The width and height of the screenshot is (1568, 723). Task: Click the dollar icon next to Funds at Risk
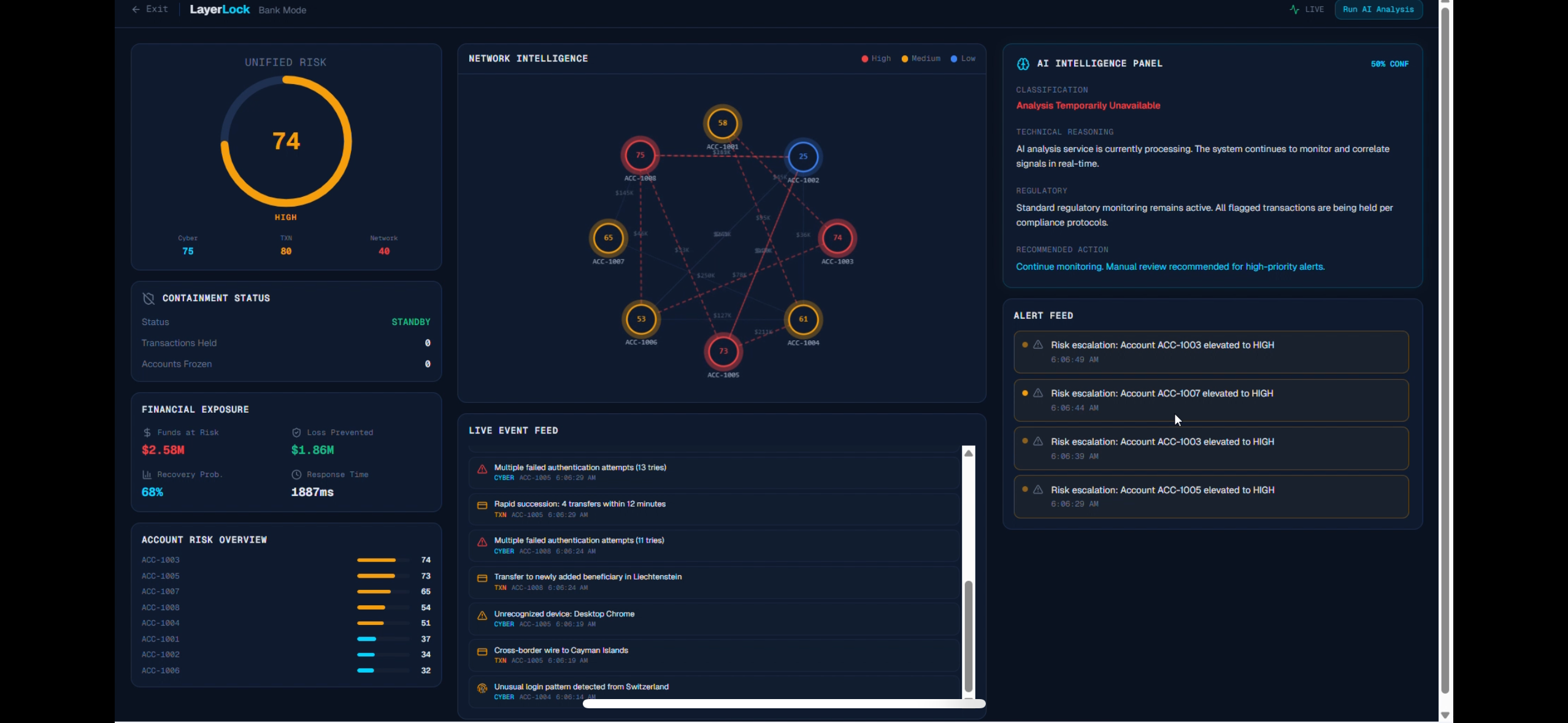tap(147, 432)
